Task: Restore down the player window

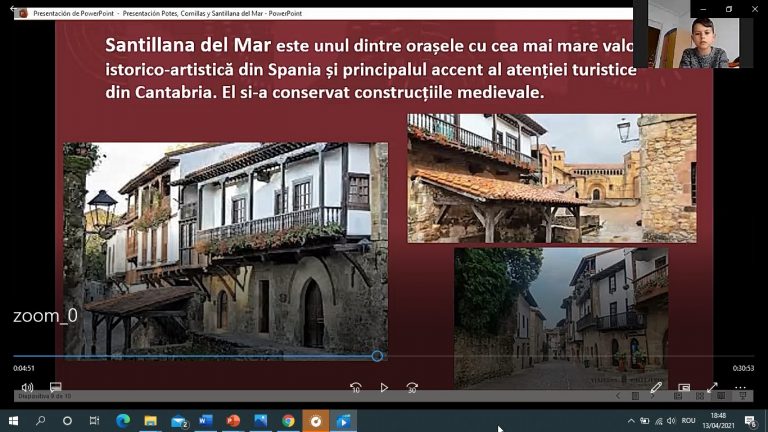Action: (729, 9)
